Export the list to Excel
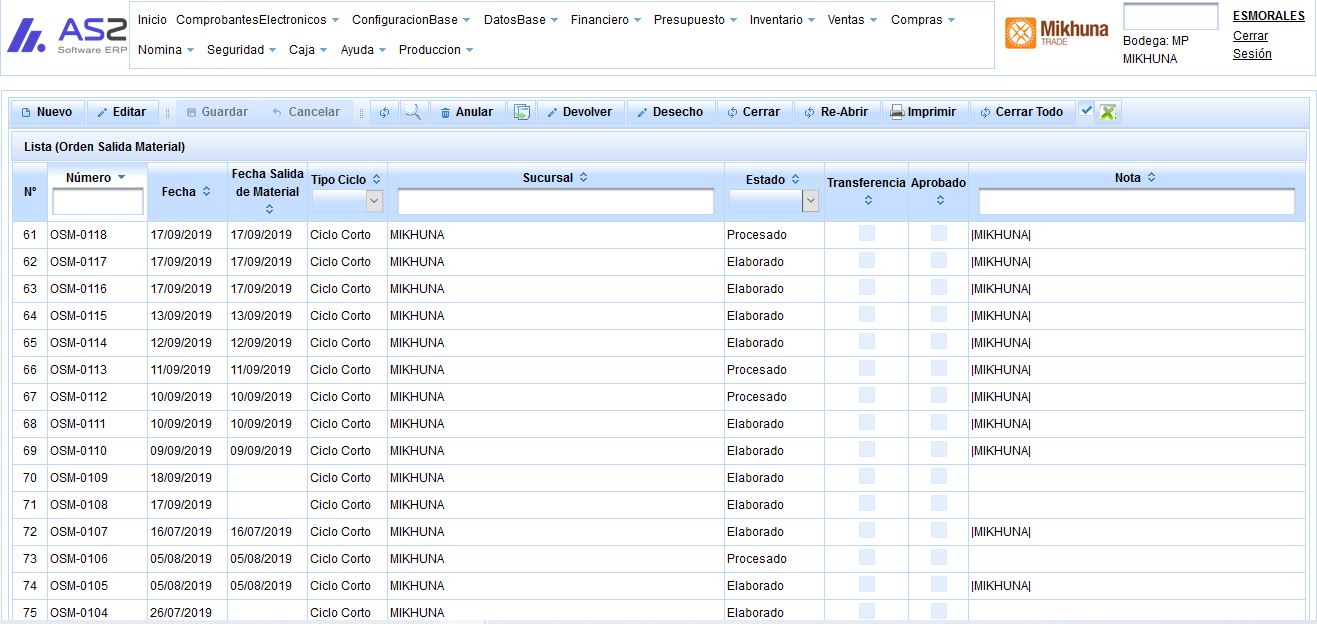This screenshot has height=624, width=1317. point(1105,111)
